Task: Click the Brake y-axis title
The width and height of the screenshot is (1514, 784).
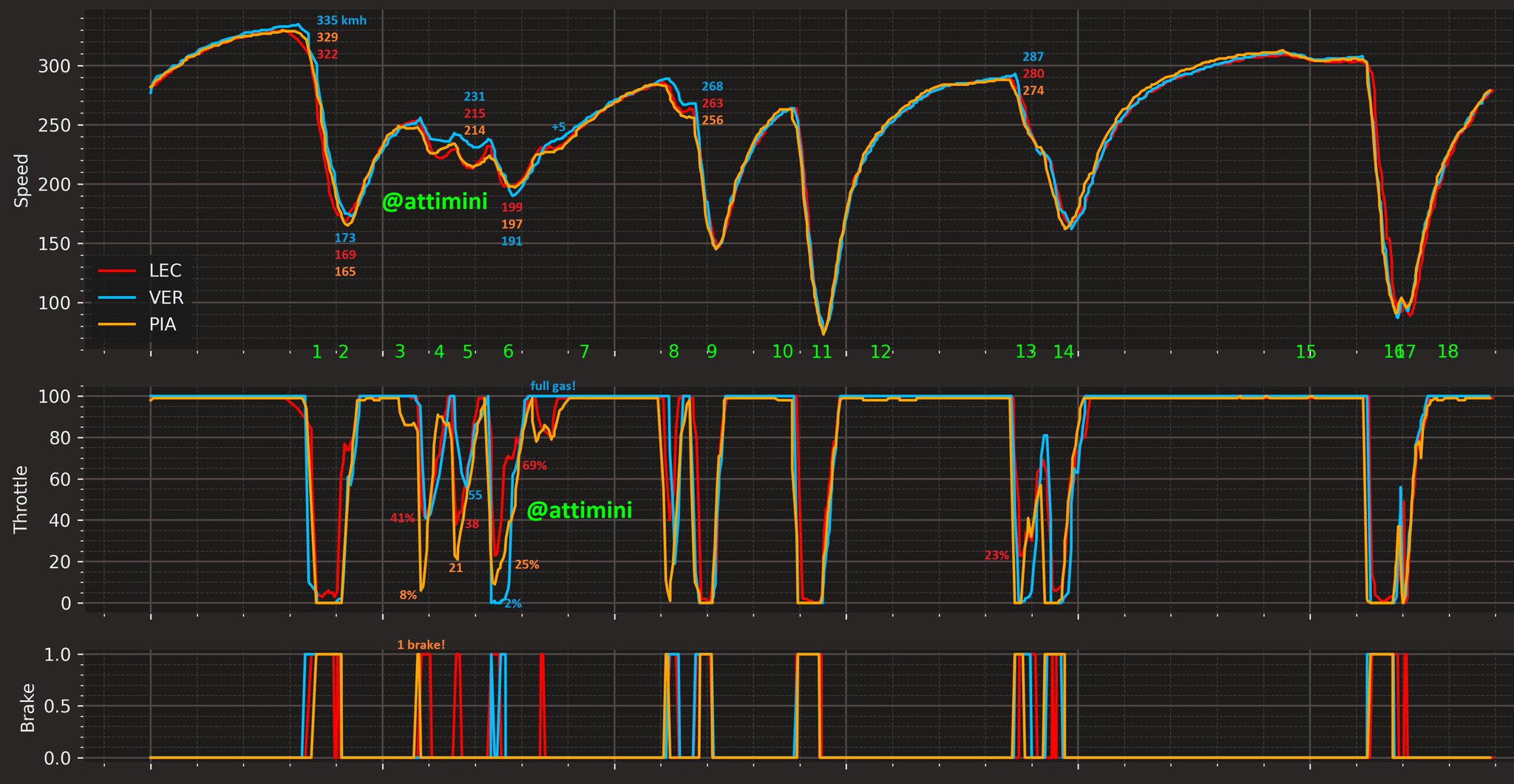Action: point(28,707)
